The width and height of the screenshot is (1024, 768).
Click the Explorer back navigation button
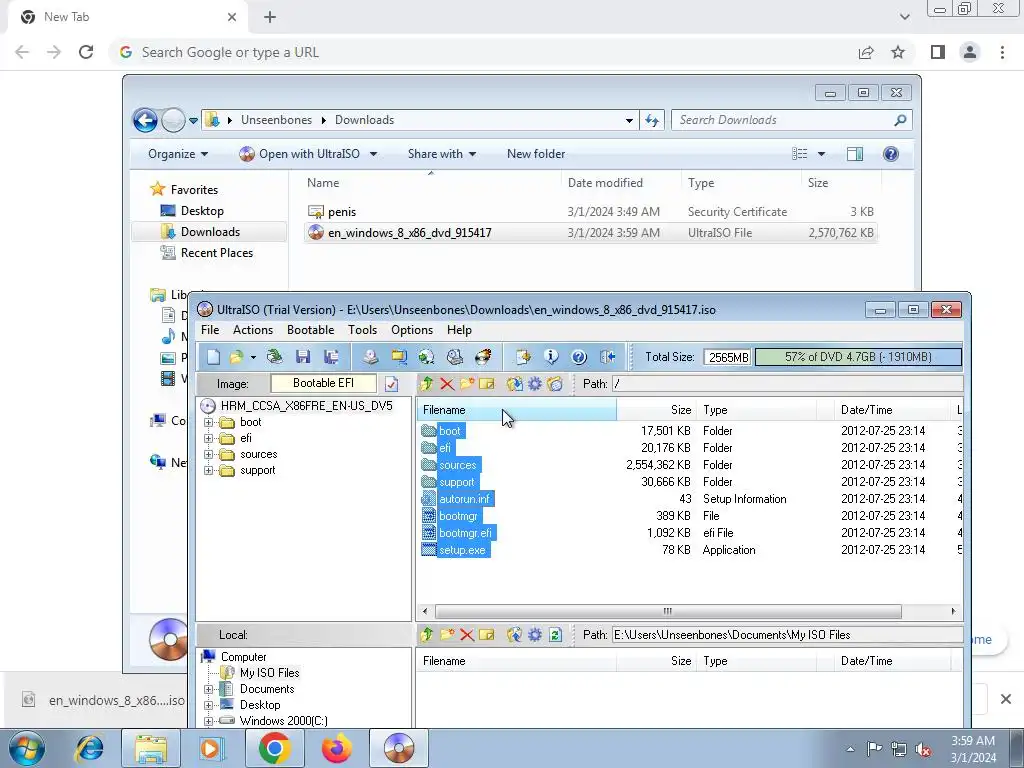coord(145,120)
